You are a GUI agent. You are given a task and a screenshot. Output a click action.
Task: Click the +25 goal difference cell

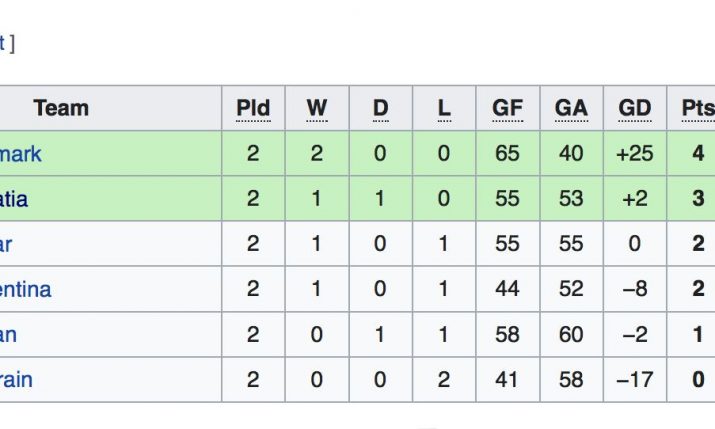635,154
